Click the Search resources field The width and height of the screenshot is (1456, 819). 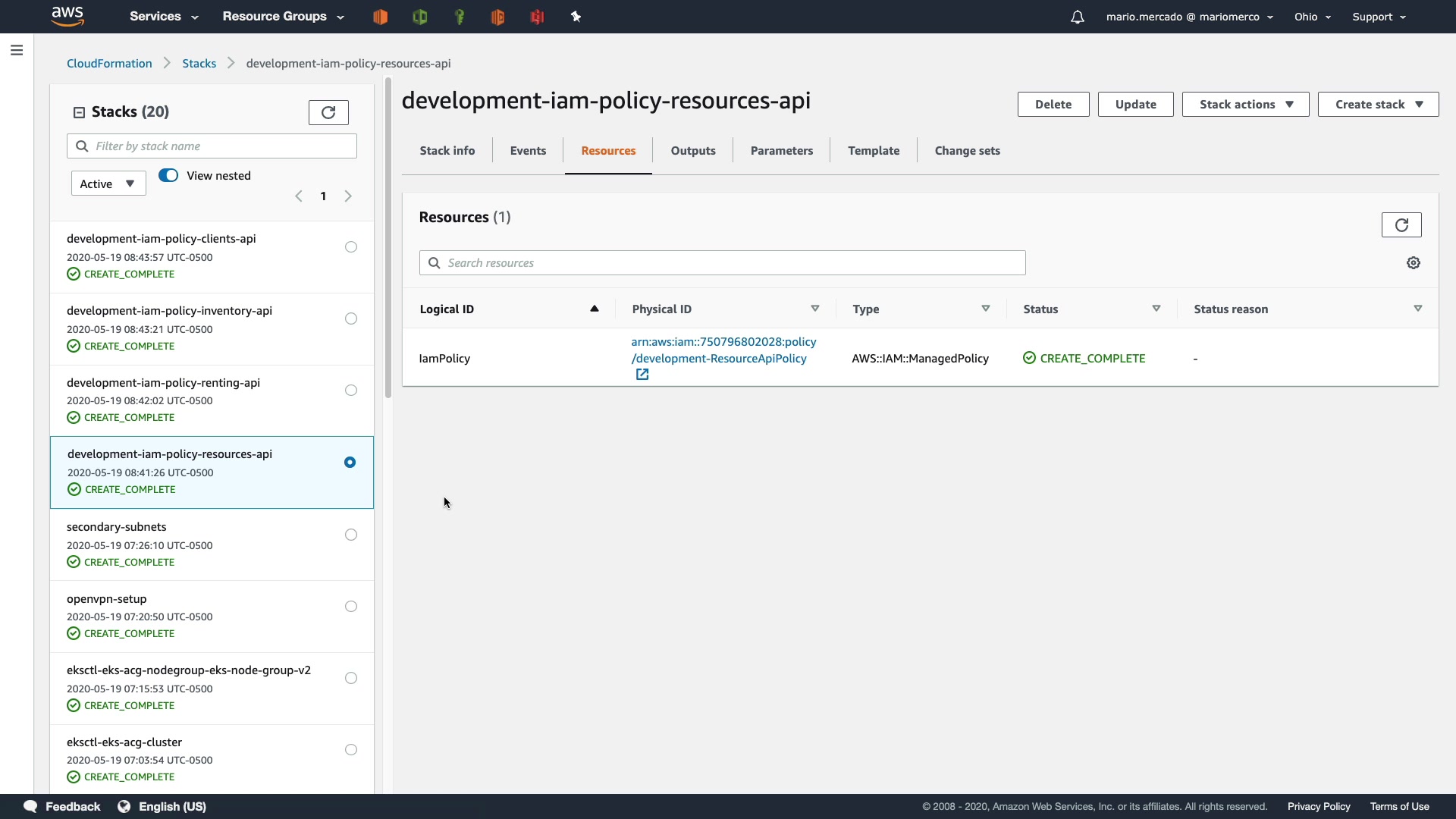click(722, 263)
